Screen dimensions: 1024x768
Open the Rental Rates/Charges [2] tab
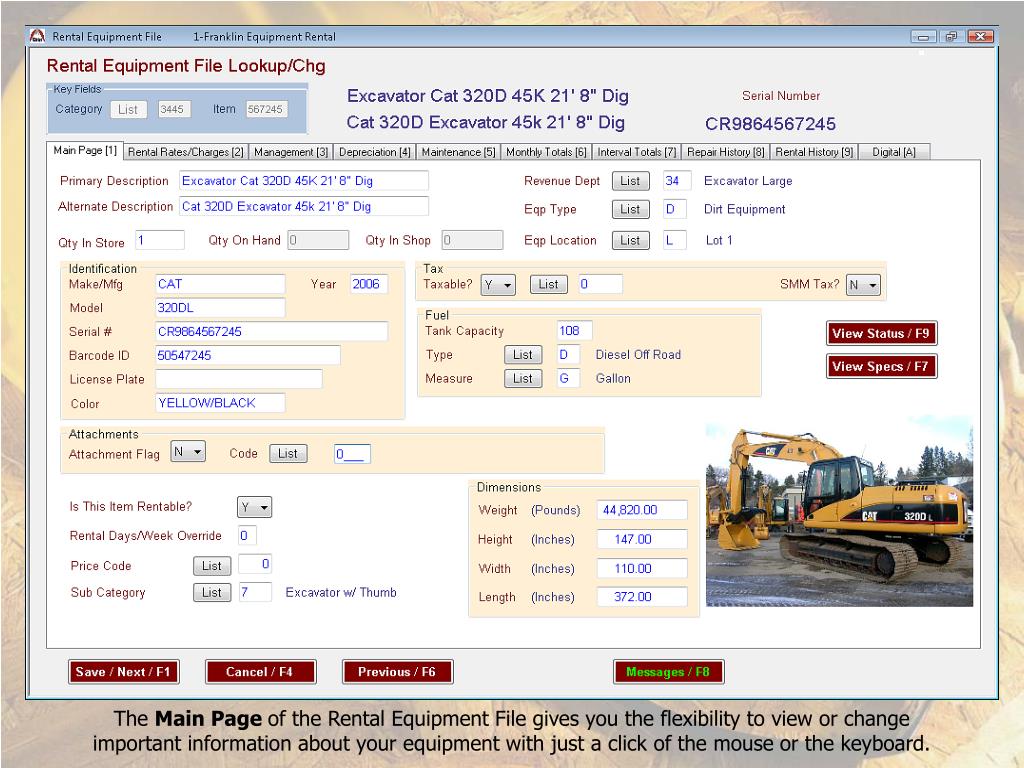(185, 152)
